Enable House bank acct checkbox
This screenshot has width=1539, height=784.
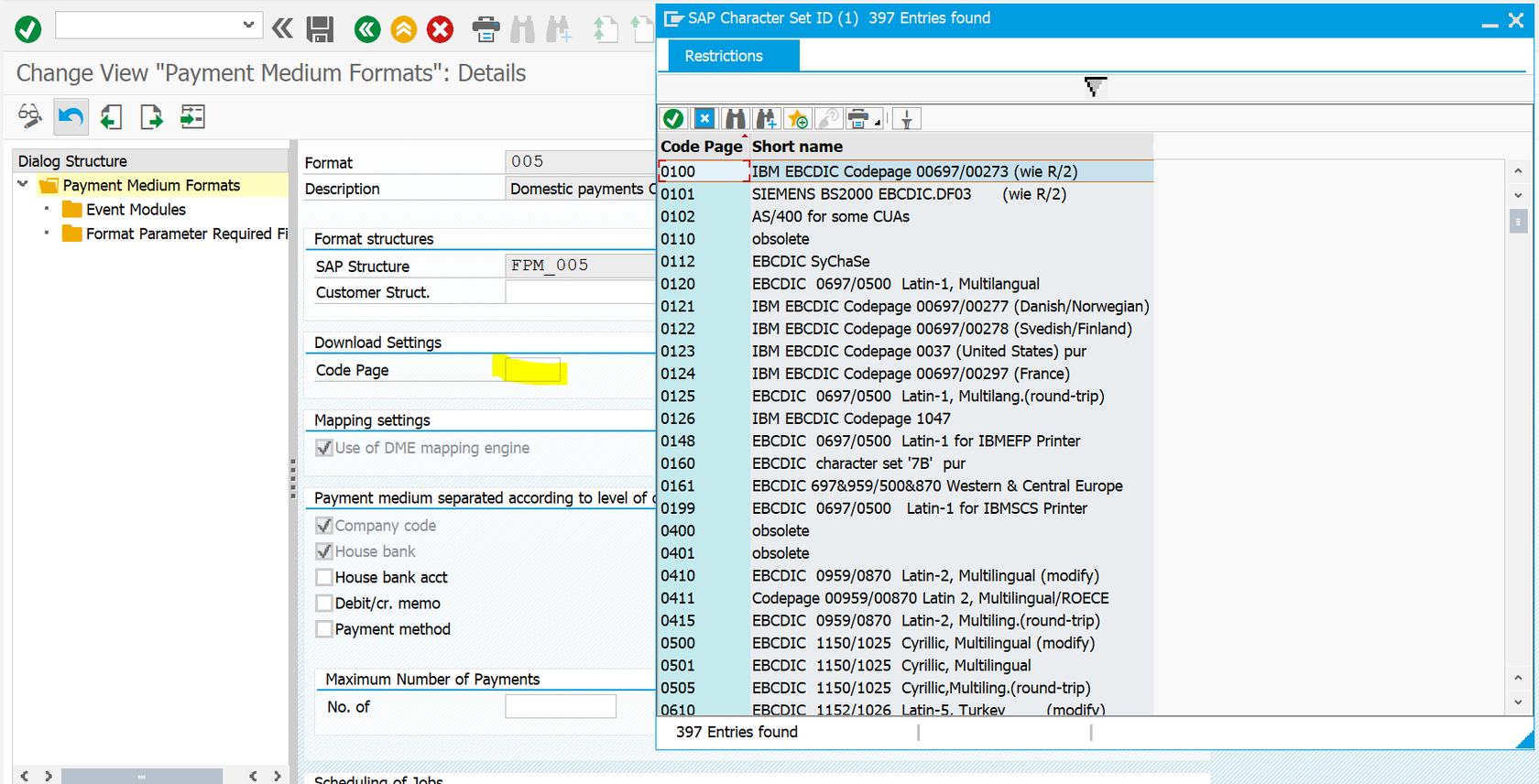(x=323, y=577)
